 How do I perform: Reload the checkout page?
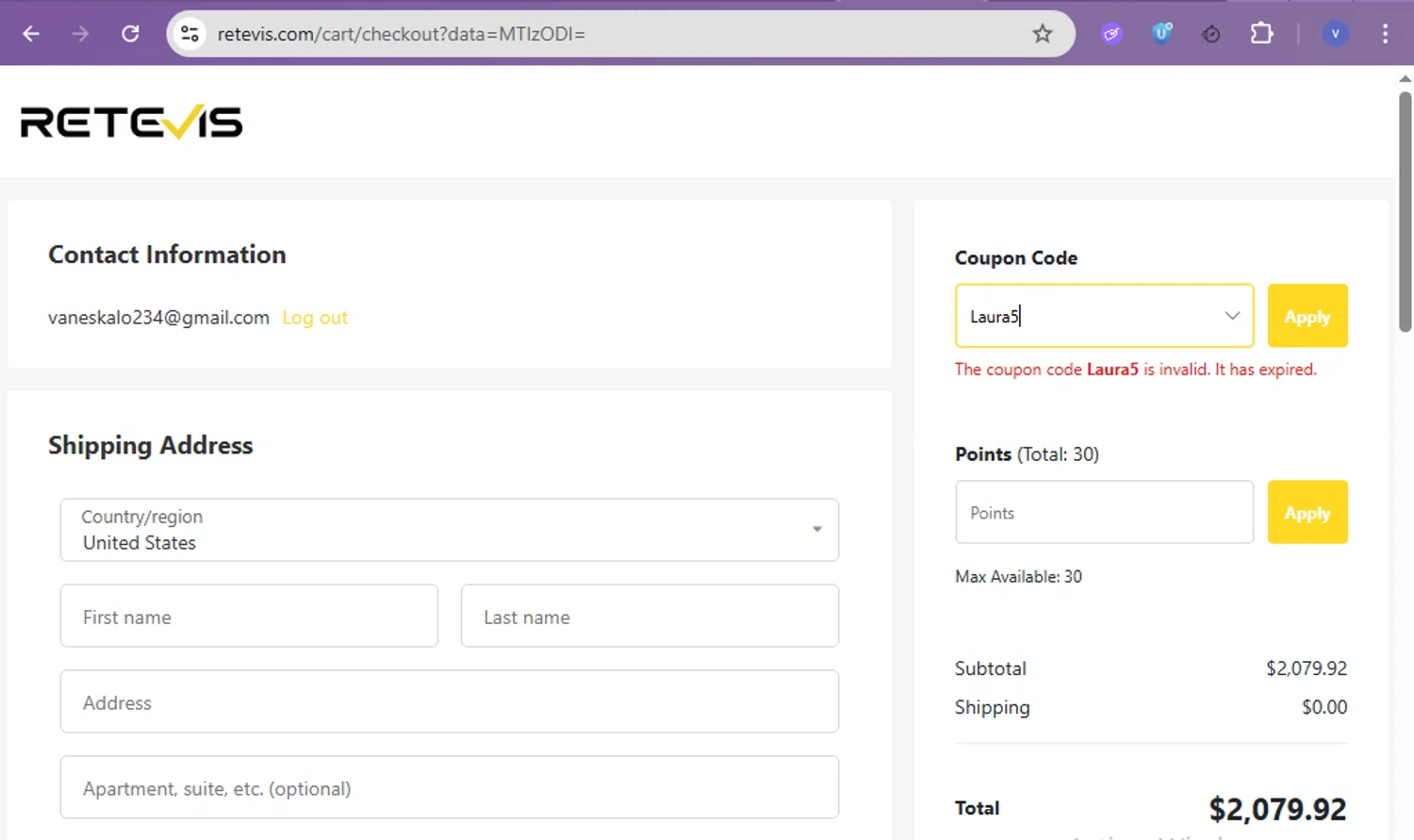click(x=130, y=34)
